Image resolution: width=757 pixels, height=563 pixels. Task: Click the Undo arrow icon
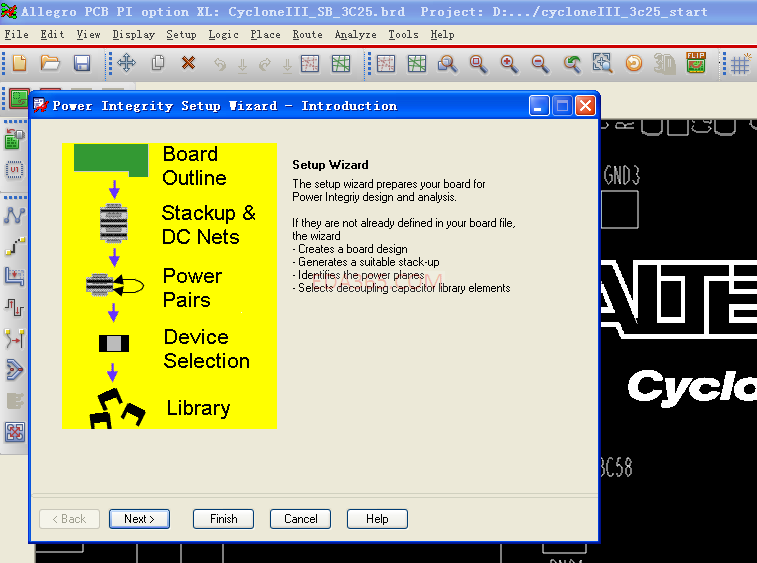coord(220,64)
